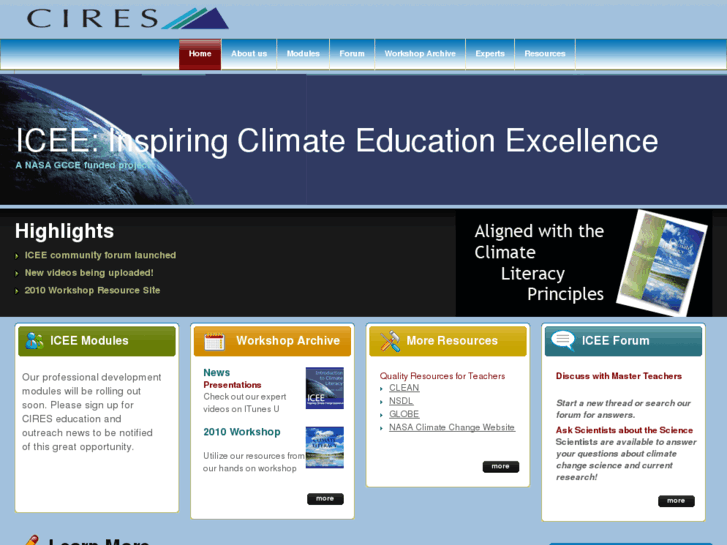Click 'Ask Scientists about the Science' link
The width and height of the screenshot is (727, 545).
click(x=624, y=430)
